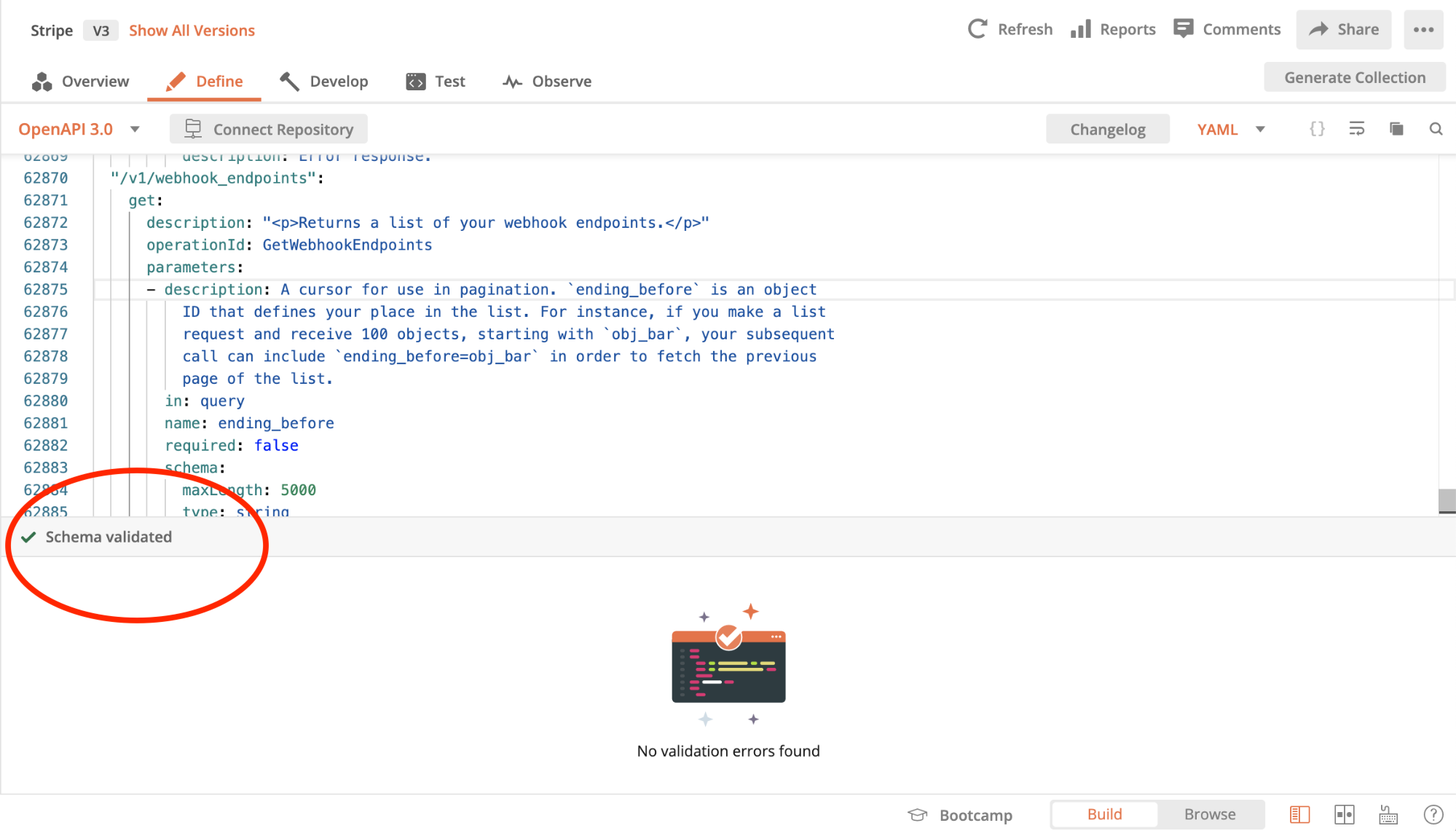This screenshot has width=1456, height=831.
Task: Click the Refresh icon
Action: click(977, 29)
